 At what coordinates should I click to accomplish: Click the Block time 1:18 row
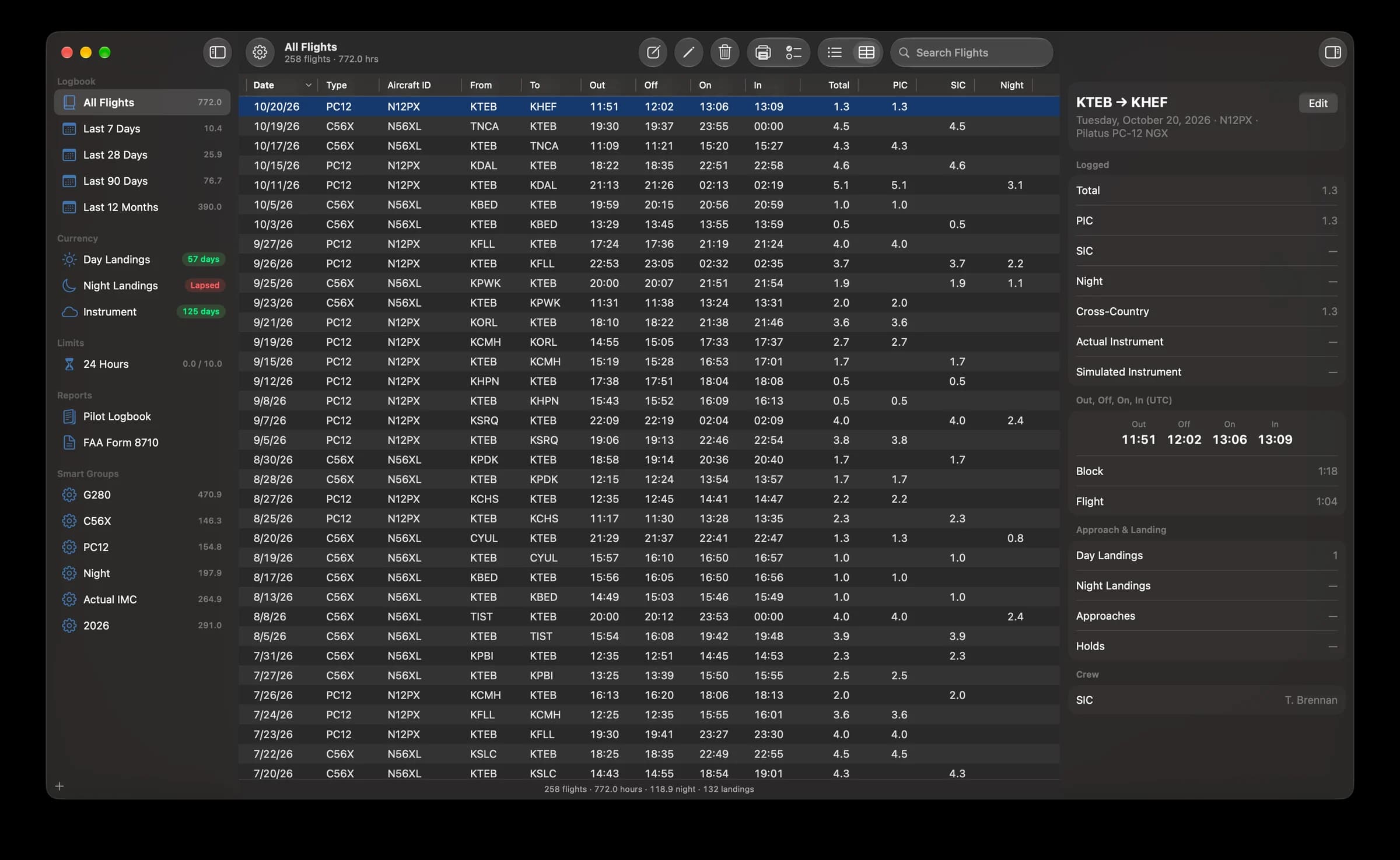point(1206,471)
